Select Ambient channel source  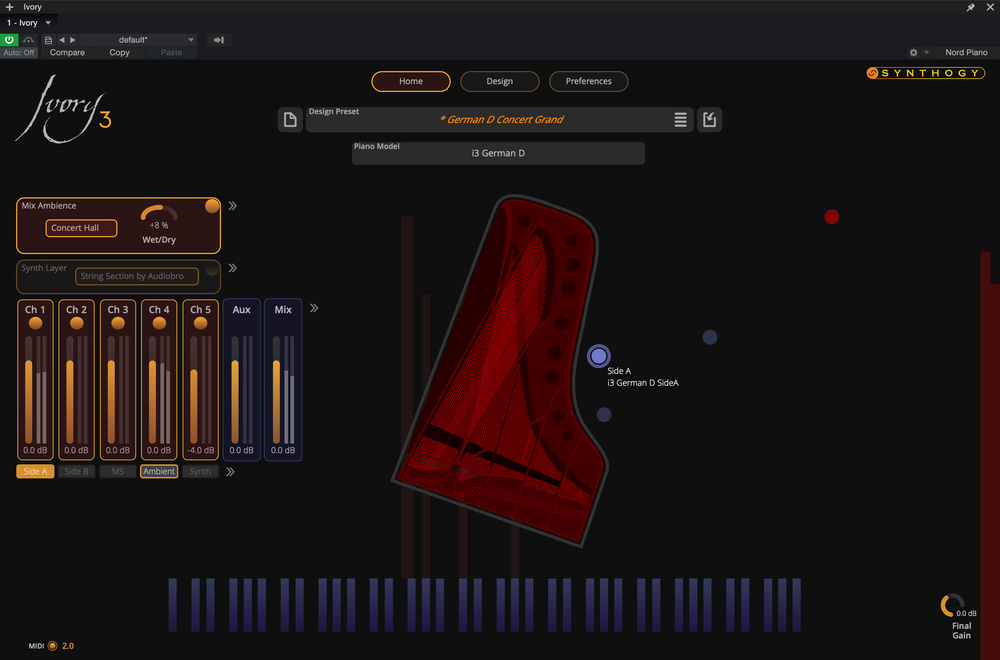pos(159,471)
